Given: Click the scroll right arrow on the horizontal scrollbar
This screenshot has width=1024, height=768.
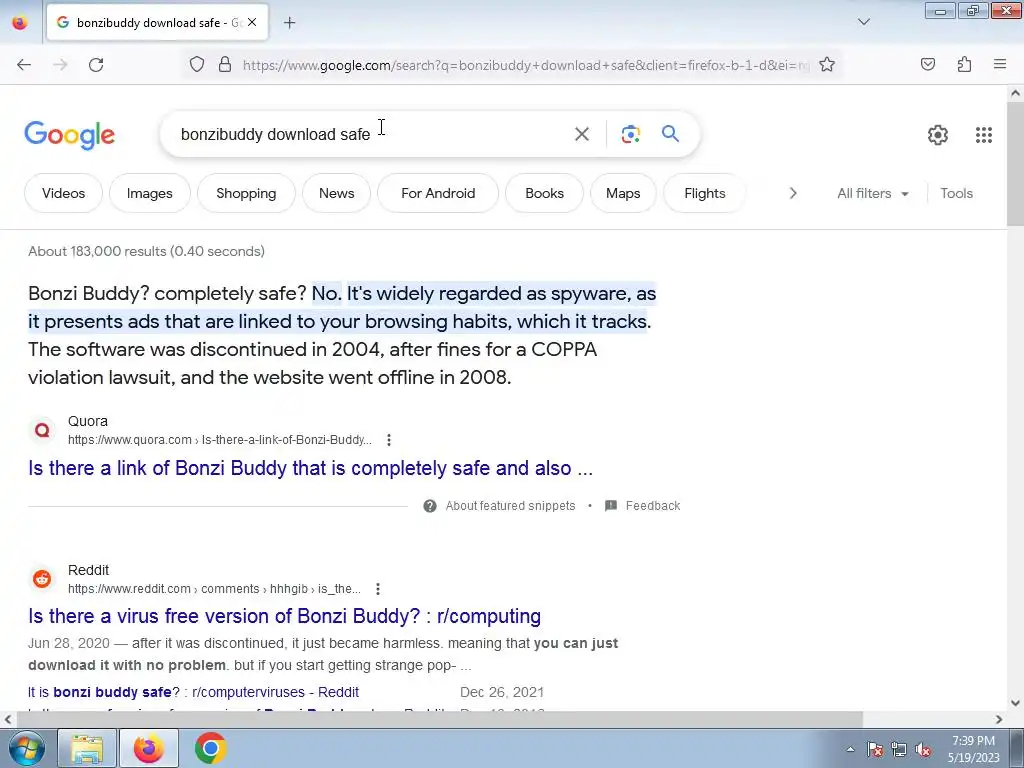Looking at the screenshot, I should [x=999, y=719].
